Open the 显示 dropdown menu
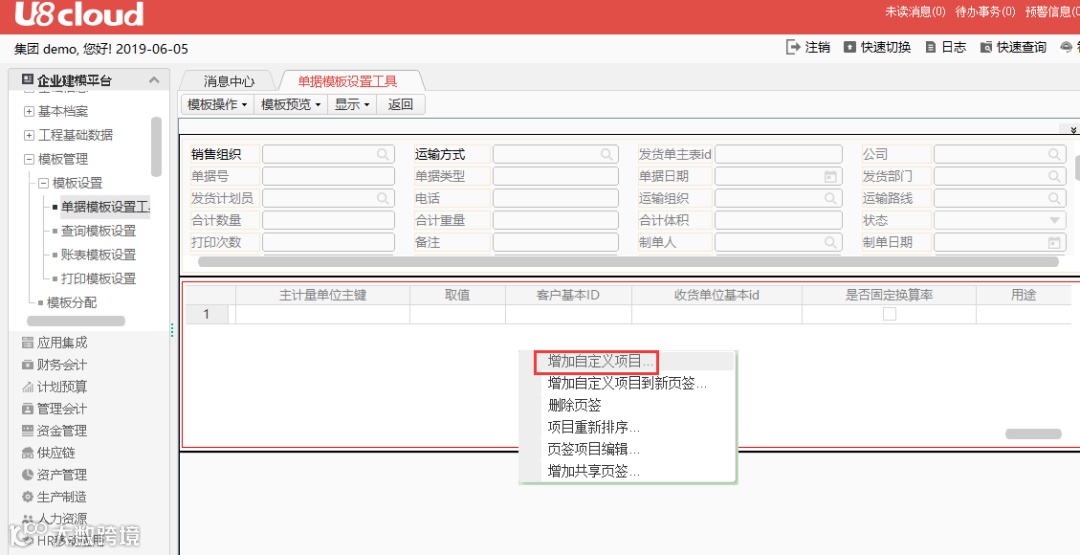The width and height of the screenshot is (1080, 555). (x=352, y=105)
